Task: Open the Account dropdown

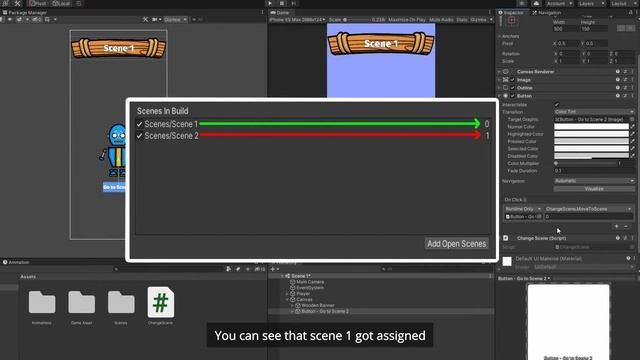Action: [x=558, y=3]
